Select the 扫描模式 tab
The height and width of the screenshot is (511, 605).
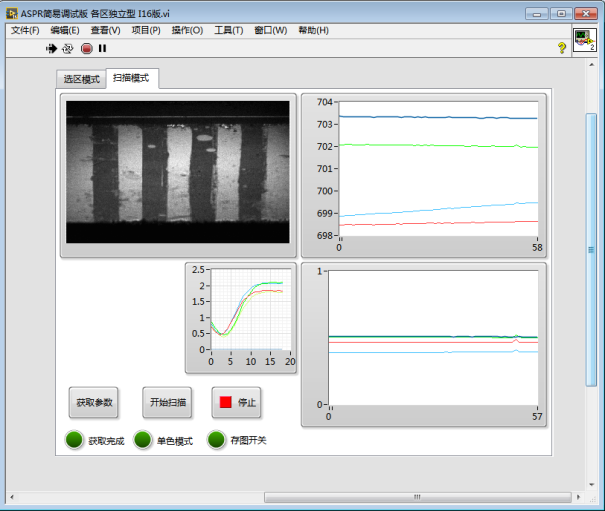pyautogui.click(x=131, y=78)
